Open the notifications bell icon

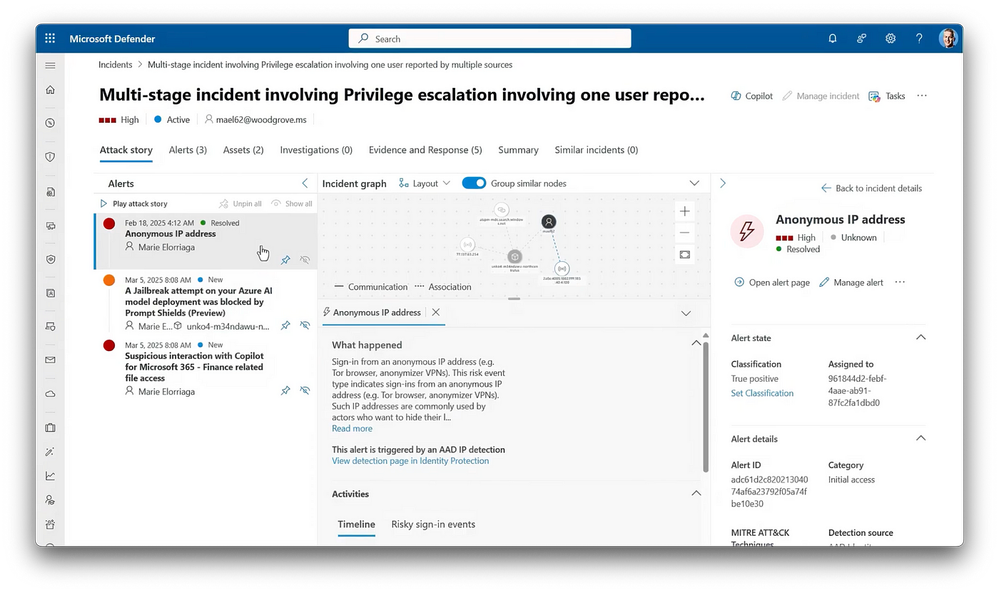[832, 38]
